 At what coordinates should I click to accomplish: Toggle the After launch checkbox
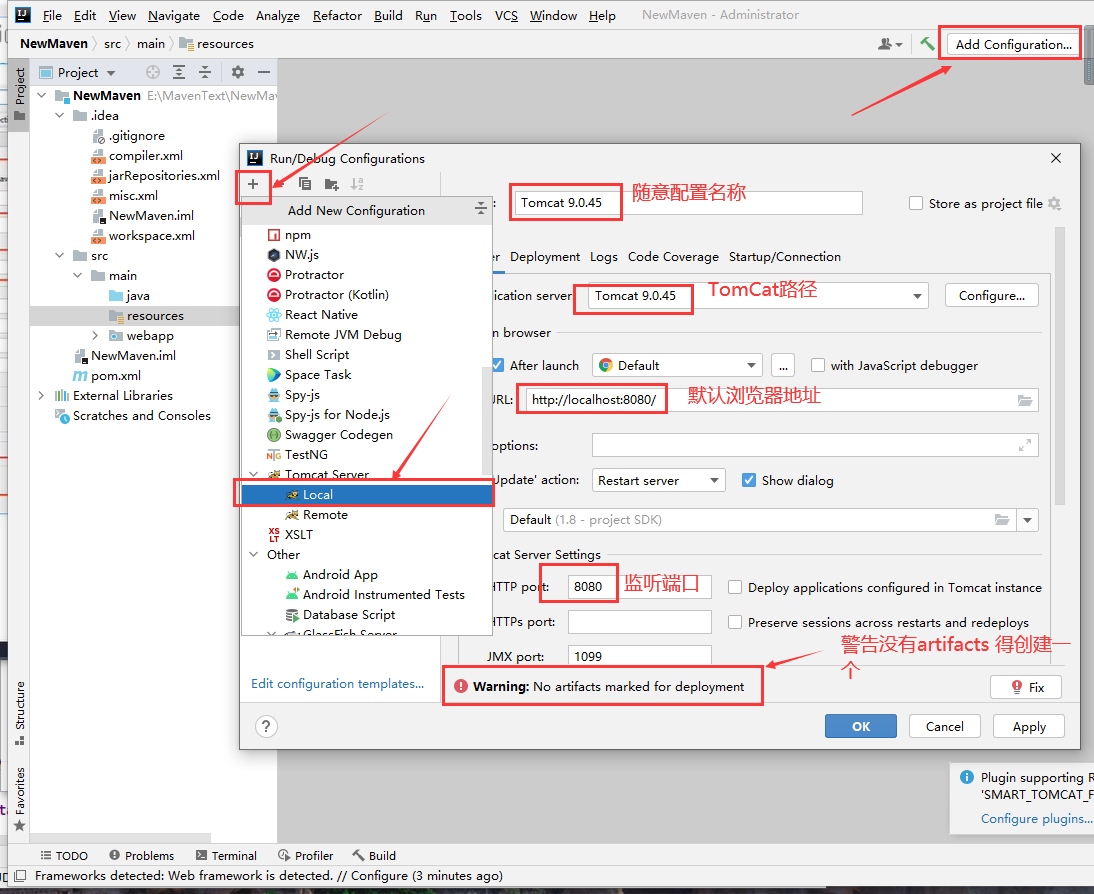498,365
